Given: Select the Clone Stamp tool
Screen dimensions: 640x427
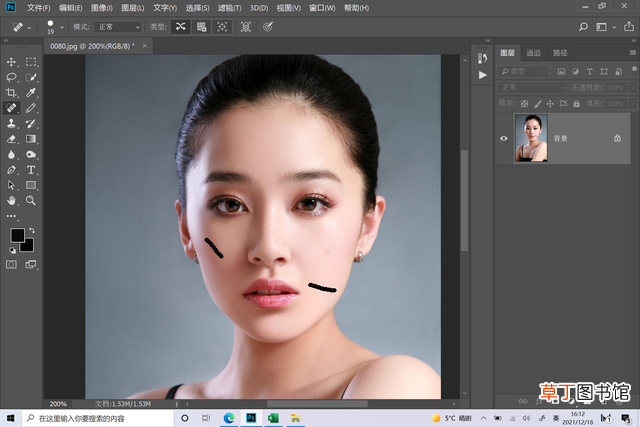Looking at the screenshot, I should tap(11, 124).
